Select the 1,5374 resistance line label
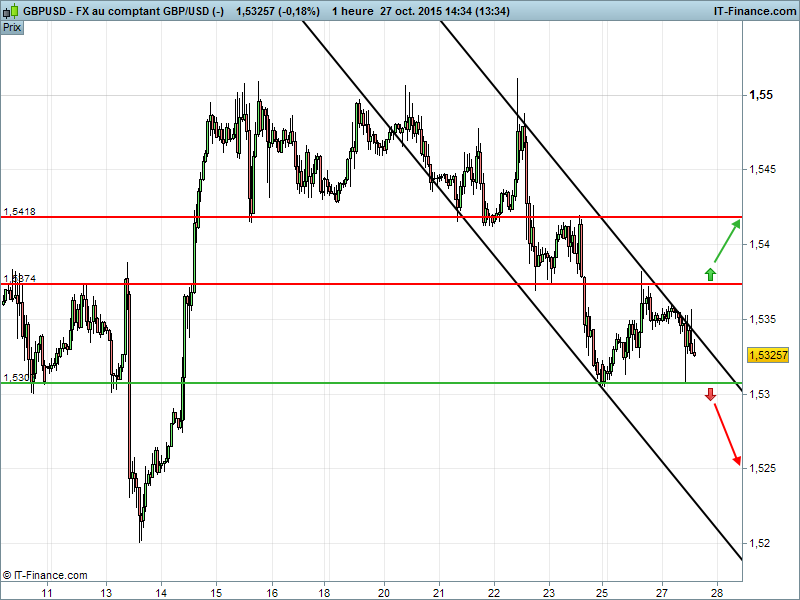Image resolution: width=800 pixels, height=600 pixels. point(19,278)
